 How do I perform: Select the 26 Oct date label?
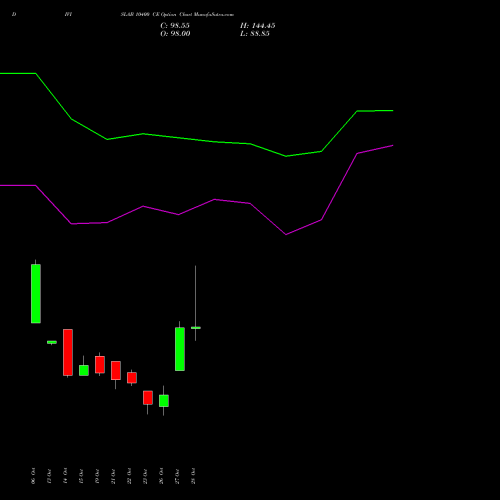click(161, 476)
